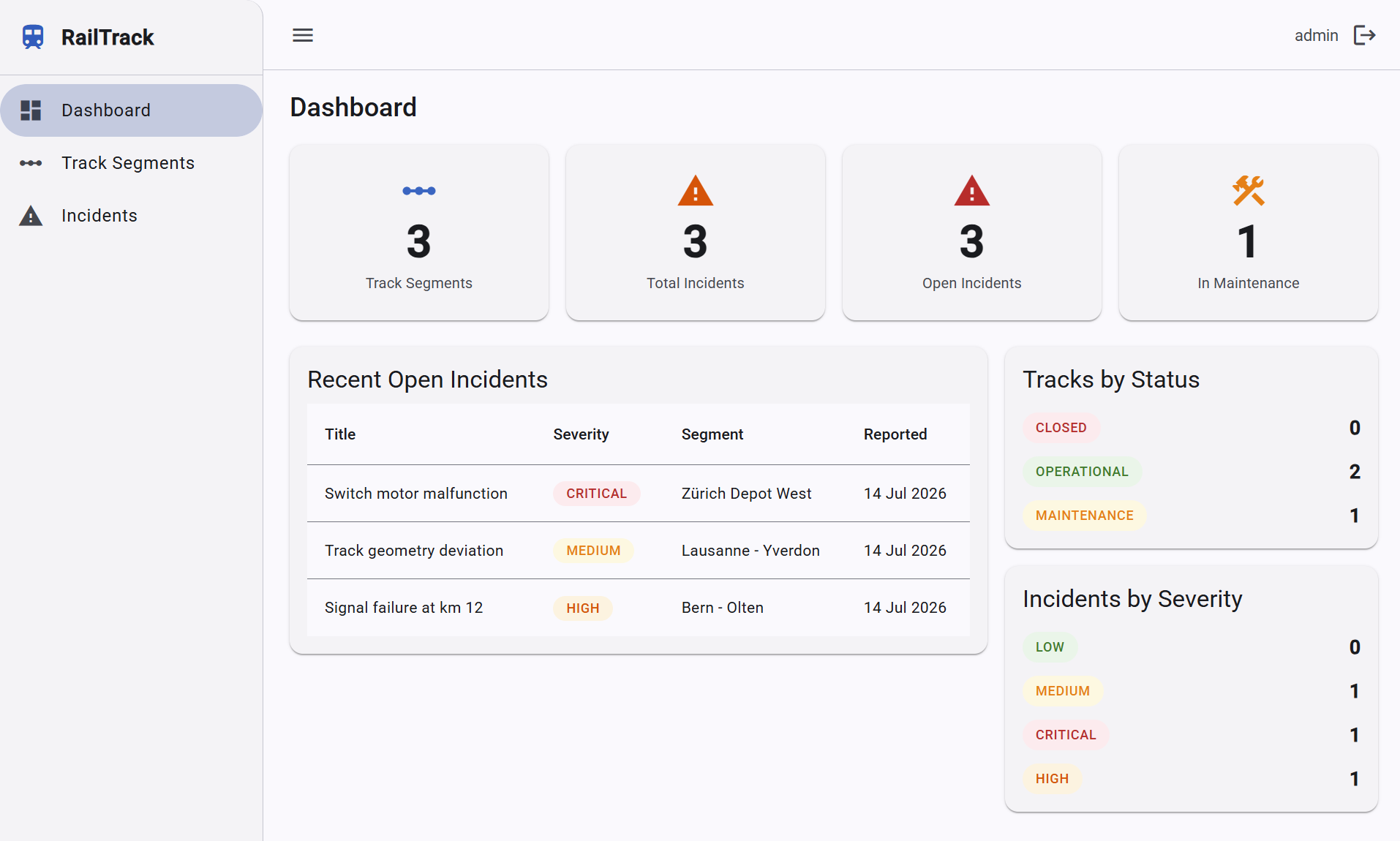Click the Reported column header
This screenshot has height=841, width=1400.
895,434
